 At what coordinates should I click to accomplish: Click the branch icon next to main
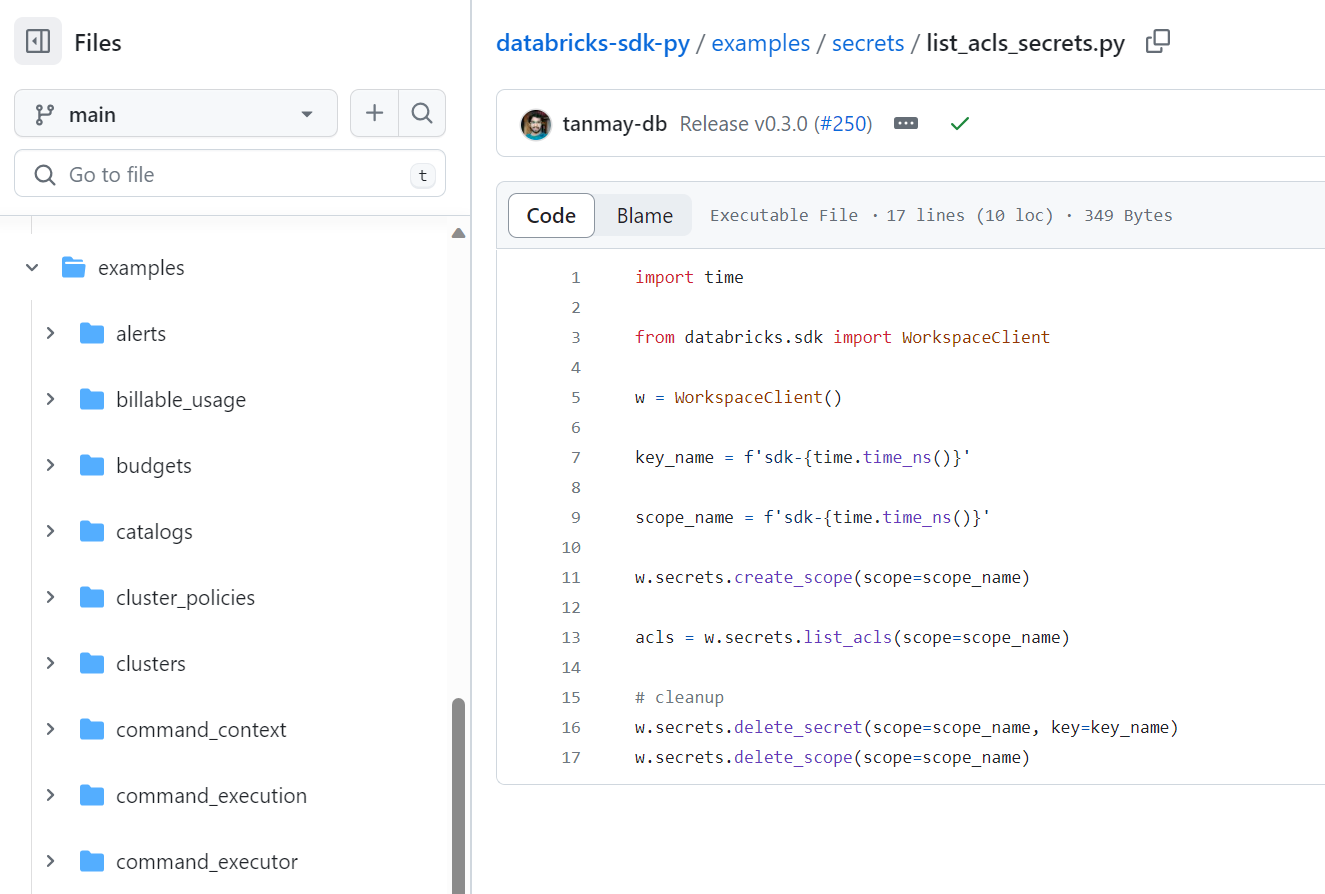43,113
